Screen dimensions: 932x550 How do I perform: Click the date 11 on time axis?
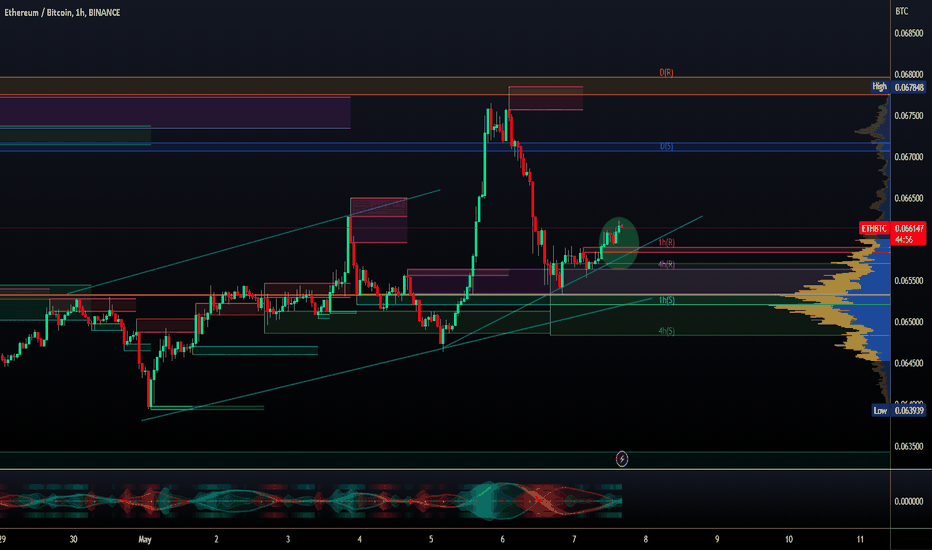860,539
